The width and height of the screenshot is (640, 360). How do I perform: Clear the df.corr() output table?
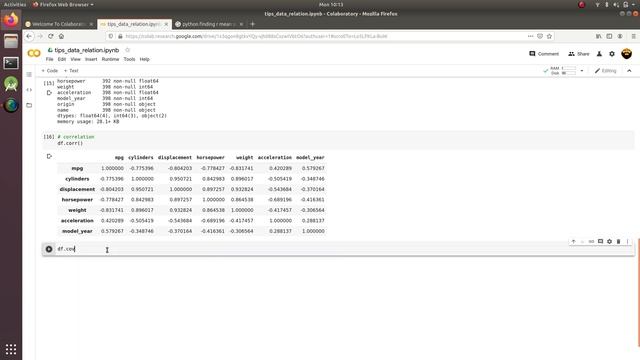[49, 156]
